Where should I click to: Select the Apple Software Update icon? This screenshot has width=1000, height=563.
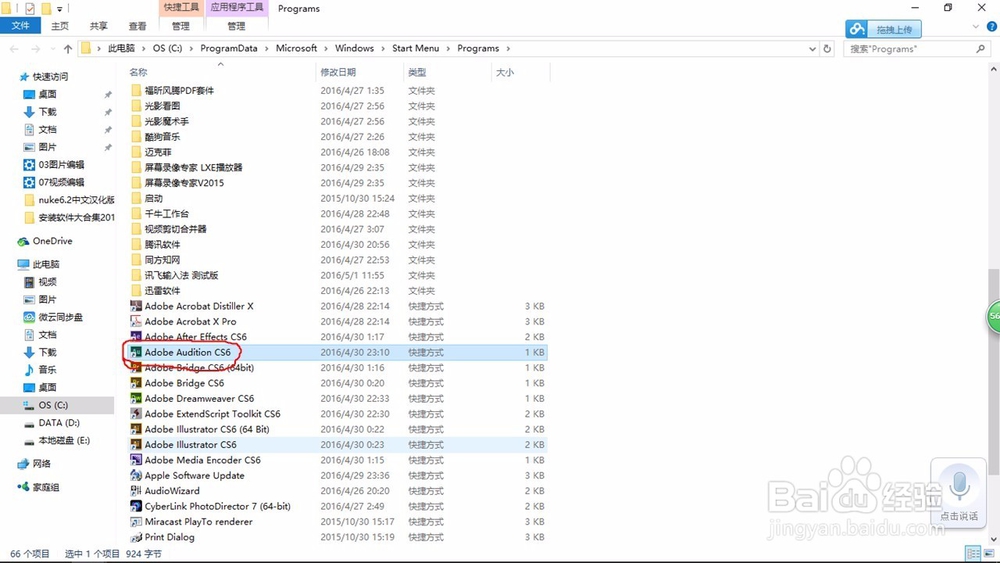coord(136,475)
